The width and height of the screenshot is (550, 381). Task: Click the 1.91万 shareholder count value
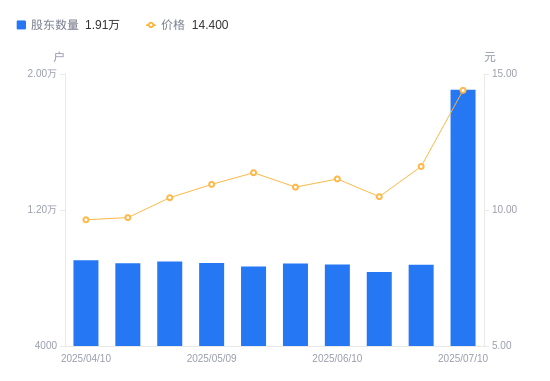tap(102, 25)
